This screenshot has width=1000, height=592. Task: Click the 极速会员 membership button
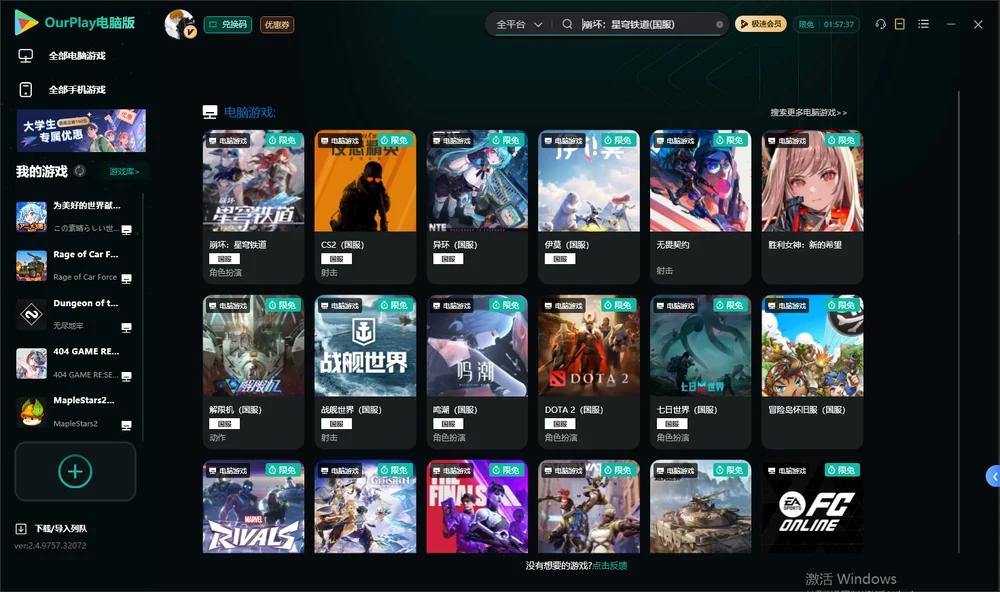pyautogui.click(x=761, y=24)
